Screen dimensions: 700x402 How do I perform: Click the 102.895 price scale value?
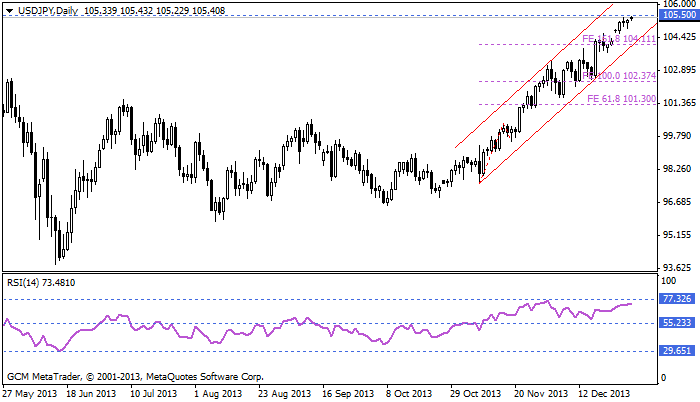pyautogui.click(x=679, y=70)
